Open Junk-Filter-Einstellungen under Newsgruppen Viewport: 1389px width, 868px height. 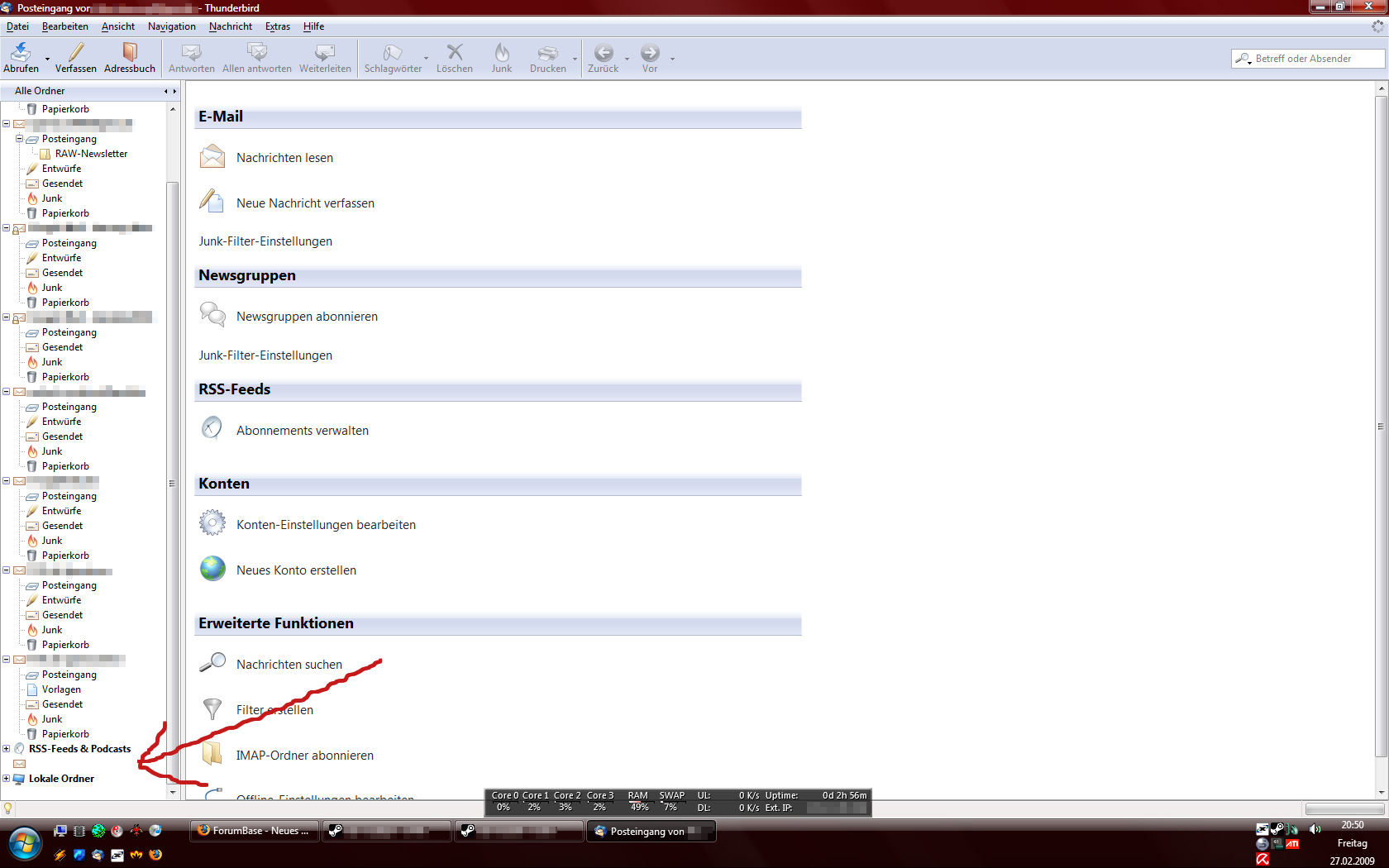point(265,355)
